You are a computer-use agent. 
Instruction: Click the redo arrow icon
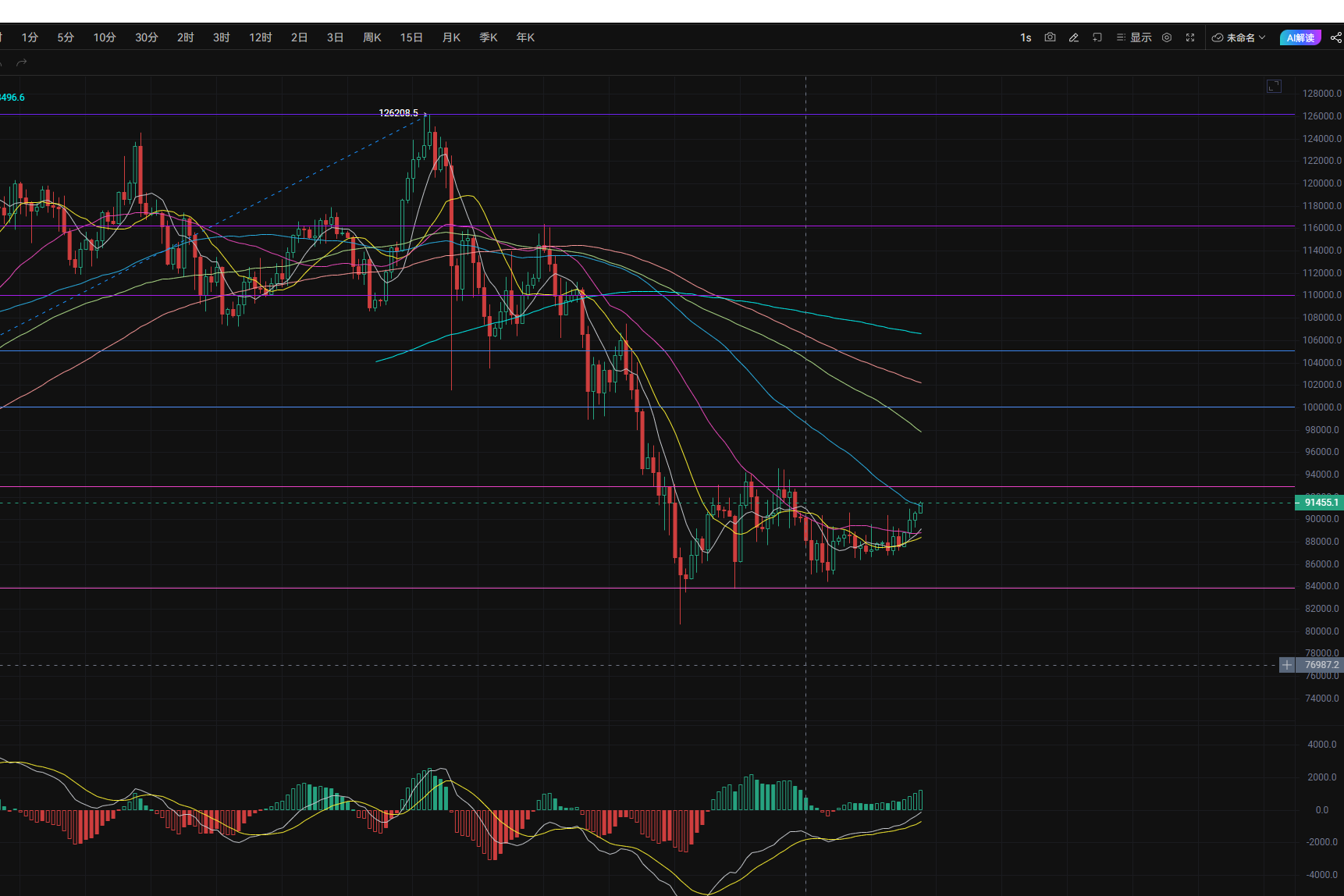click(22, 62)
